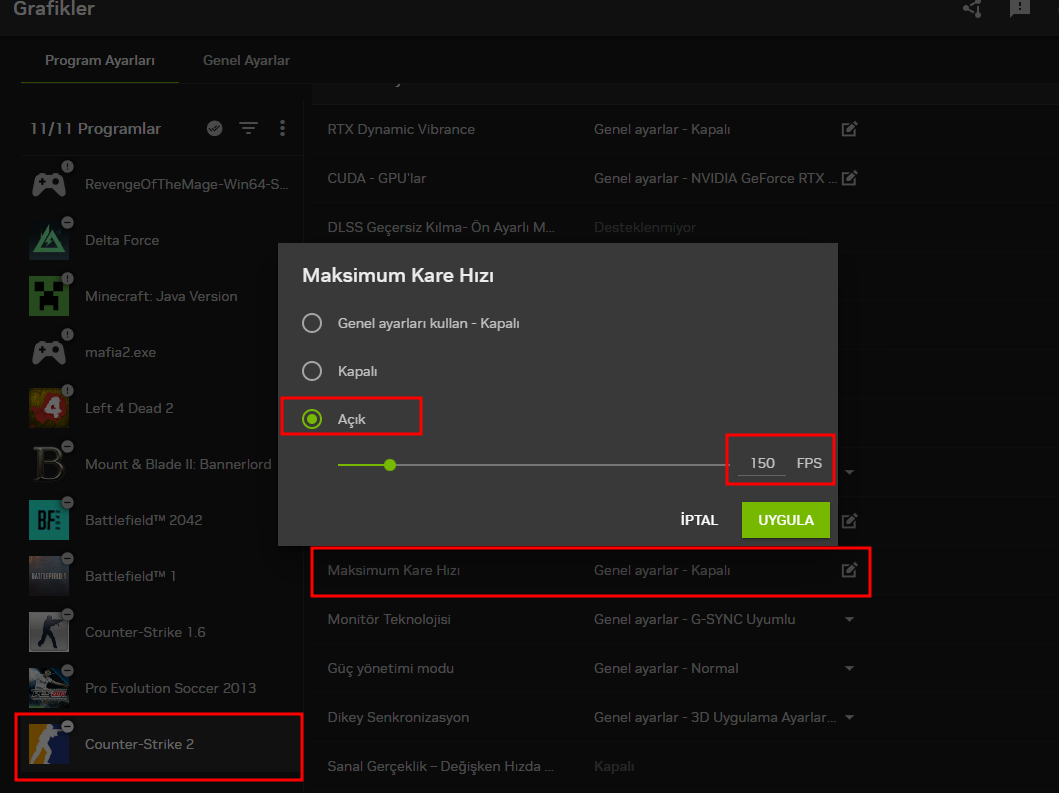Open the filter lines icon beside Programlar

pyautogui.click(x=249, y=128)
